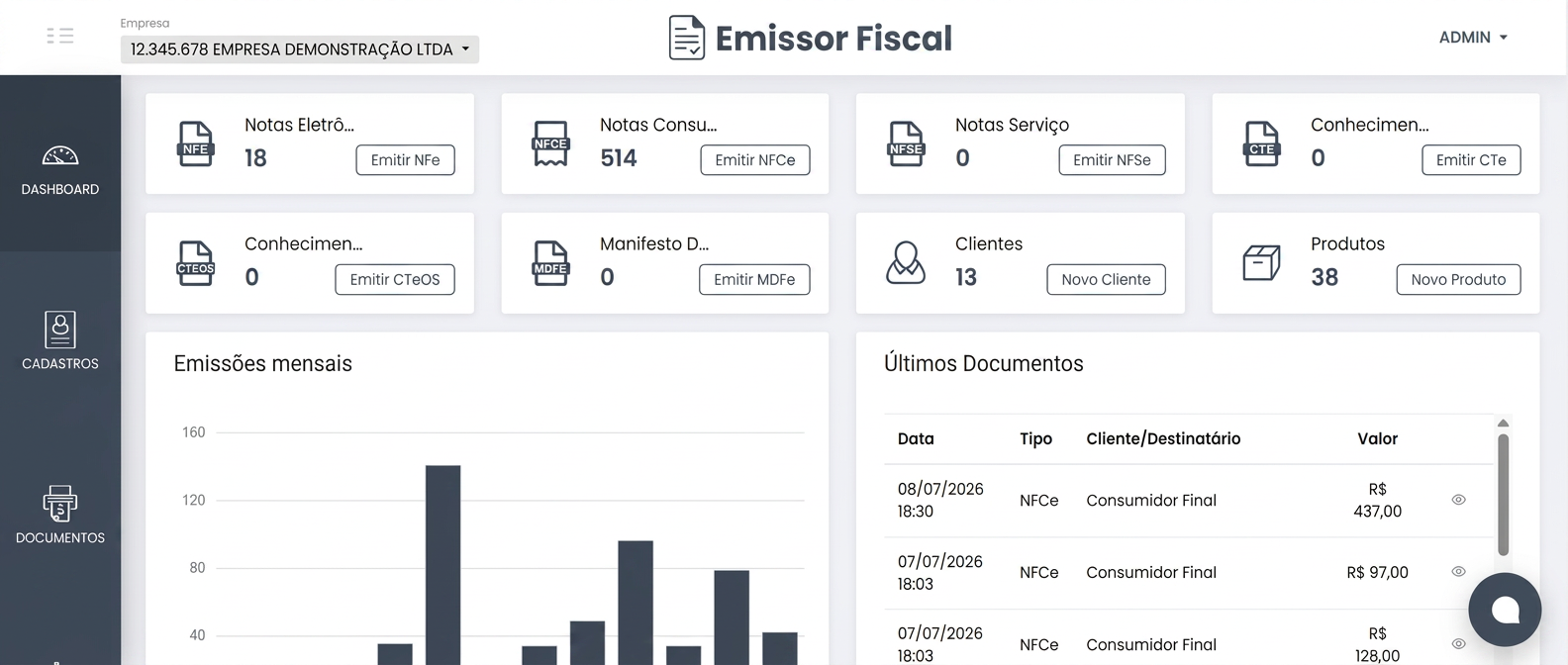Click the Data column header
Screen dimensions: 1568x665
916,439
